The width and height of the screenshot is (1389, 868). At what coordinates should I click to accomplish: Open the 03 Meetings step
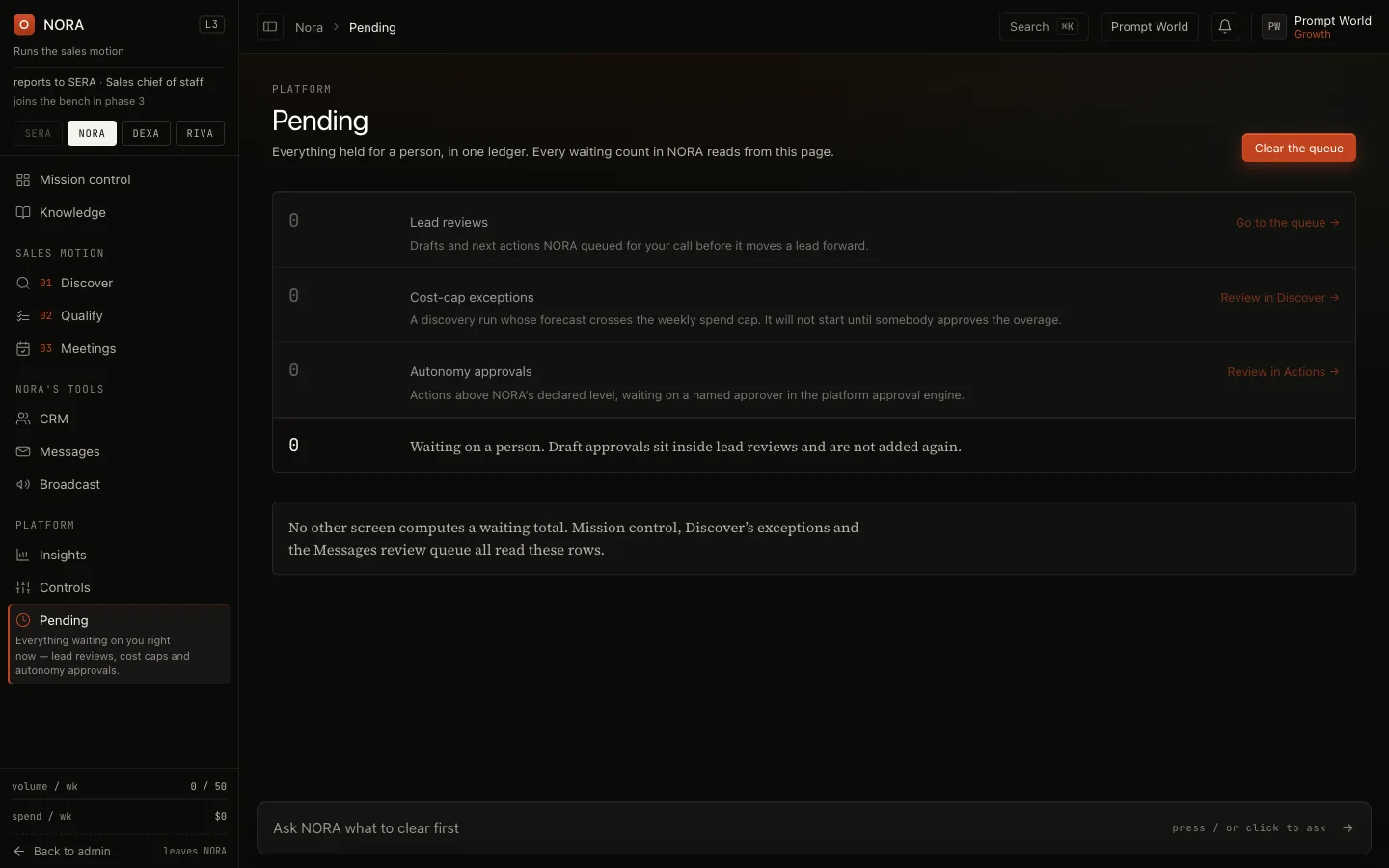coord(119,349)
